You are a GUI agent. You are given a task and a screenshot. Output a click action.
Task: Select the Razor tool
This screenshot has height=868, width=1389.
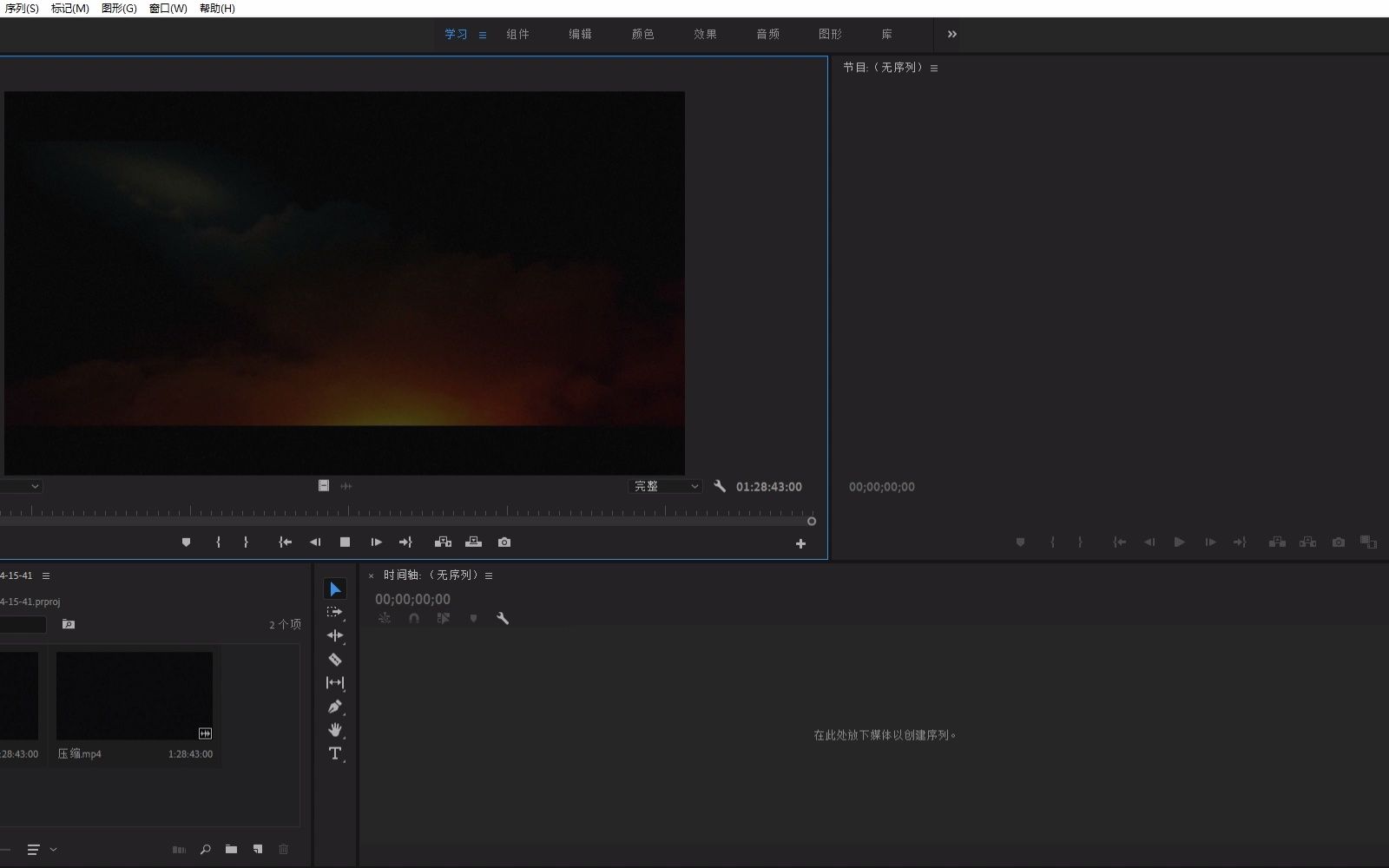[x=335, y=660]
